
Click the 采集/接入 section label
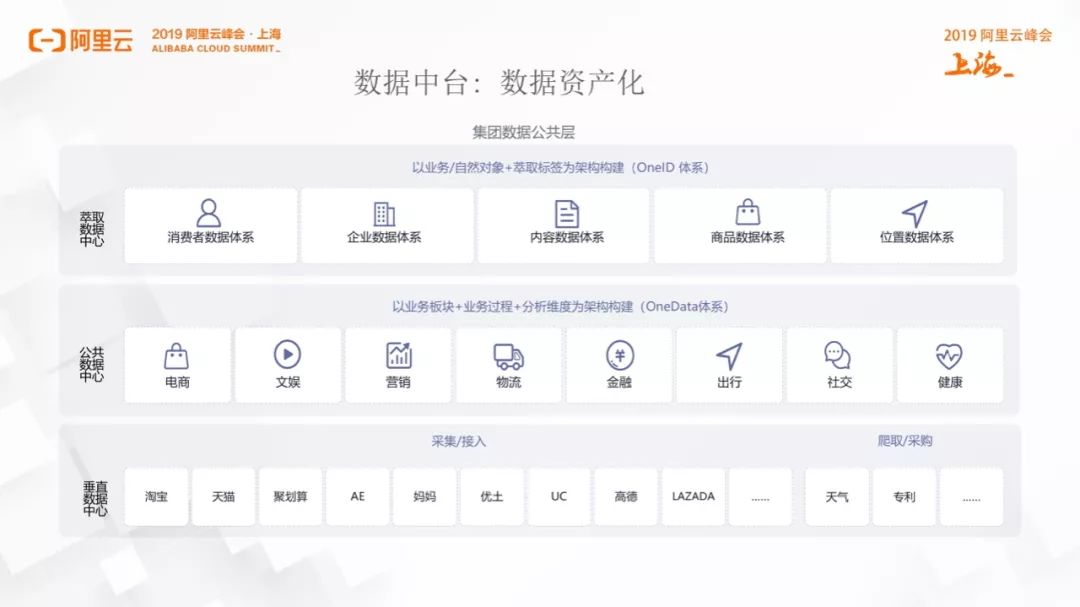(459, 441)
